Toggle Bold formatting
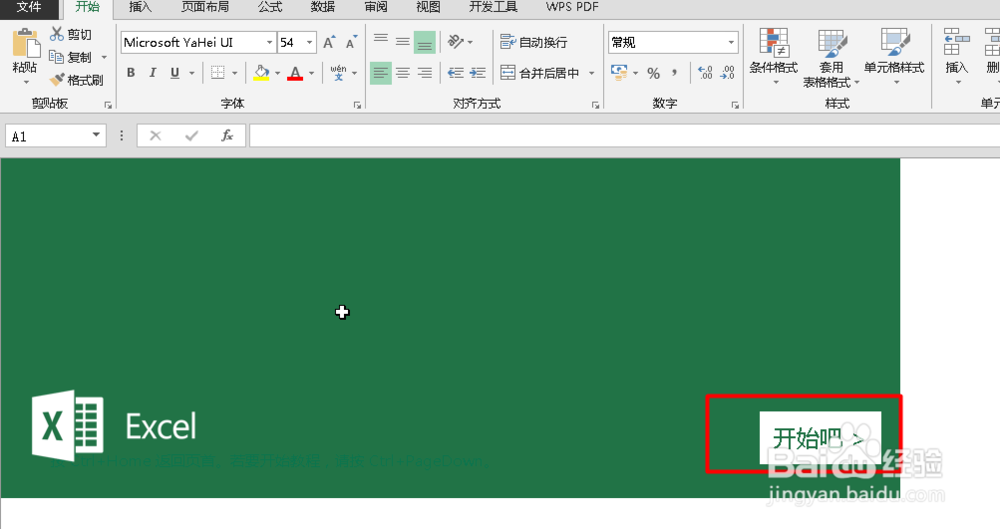 131,73
